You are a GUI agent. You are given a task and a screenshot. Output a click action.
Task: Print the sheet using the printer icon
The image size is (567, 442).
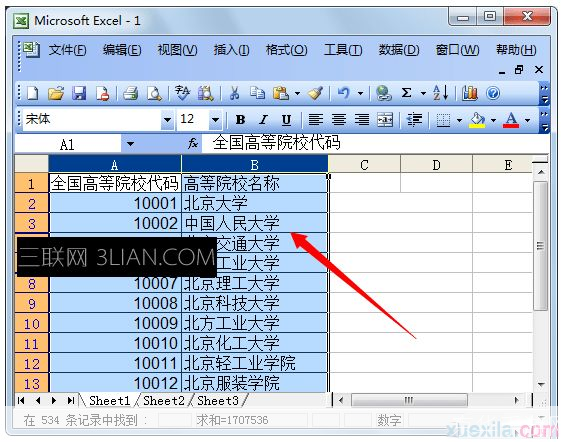tap(131, 93)
